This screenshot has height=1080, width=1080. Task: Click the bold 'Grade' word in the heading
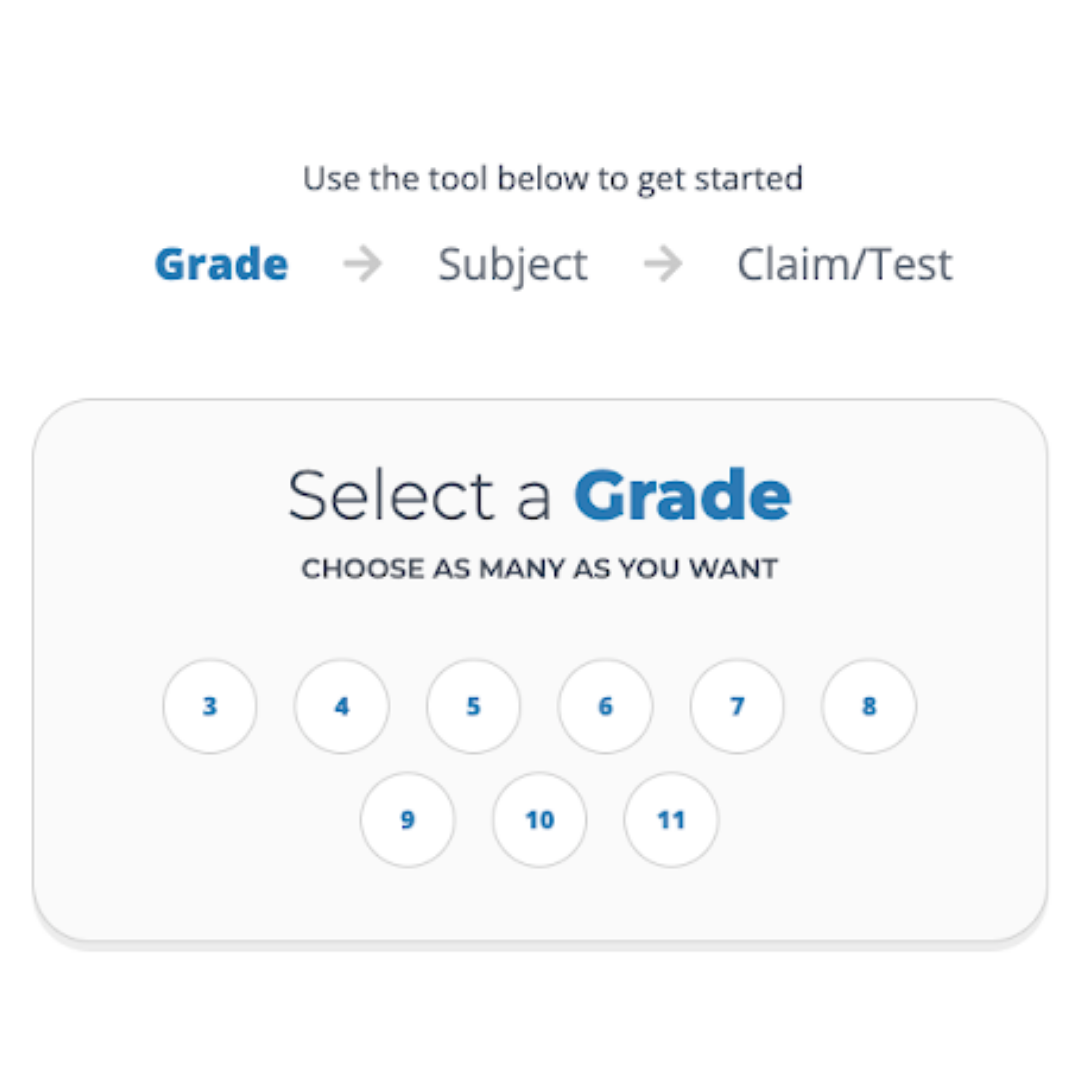click(x=683, y=494)
